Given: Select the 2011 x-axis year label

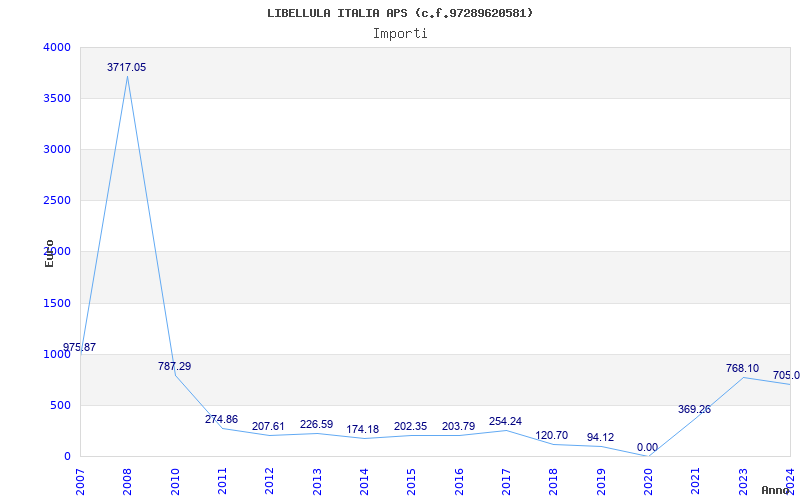Looking at the screenshot, I should (222, 482).
